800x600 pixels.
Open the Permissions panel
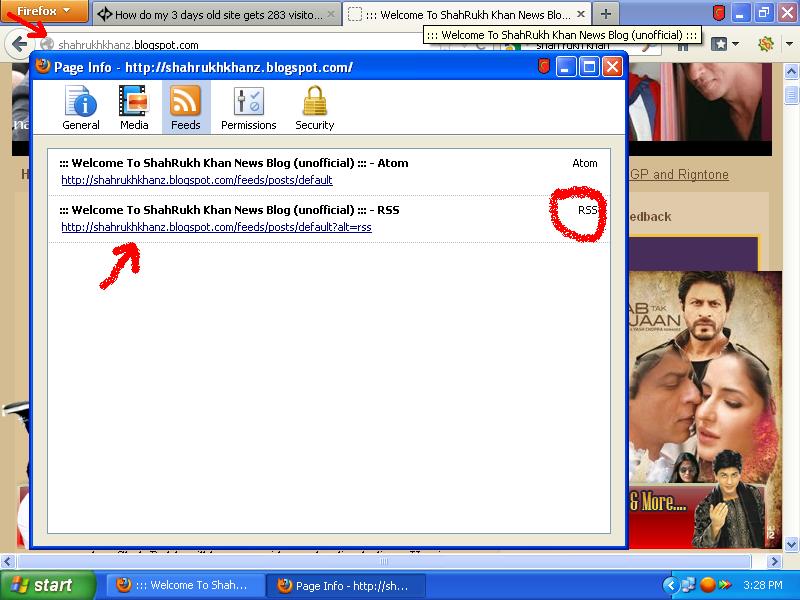point(248,108)
